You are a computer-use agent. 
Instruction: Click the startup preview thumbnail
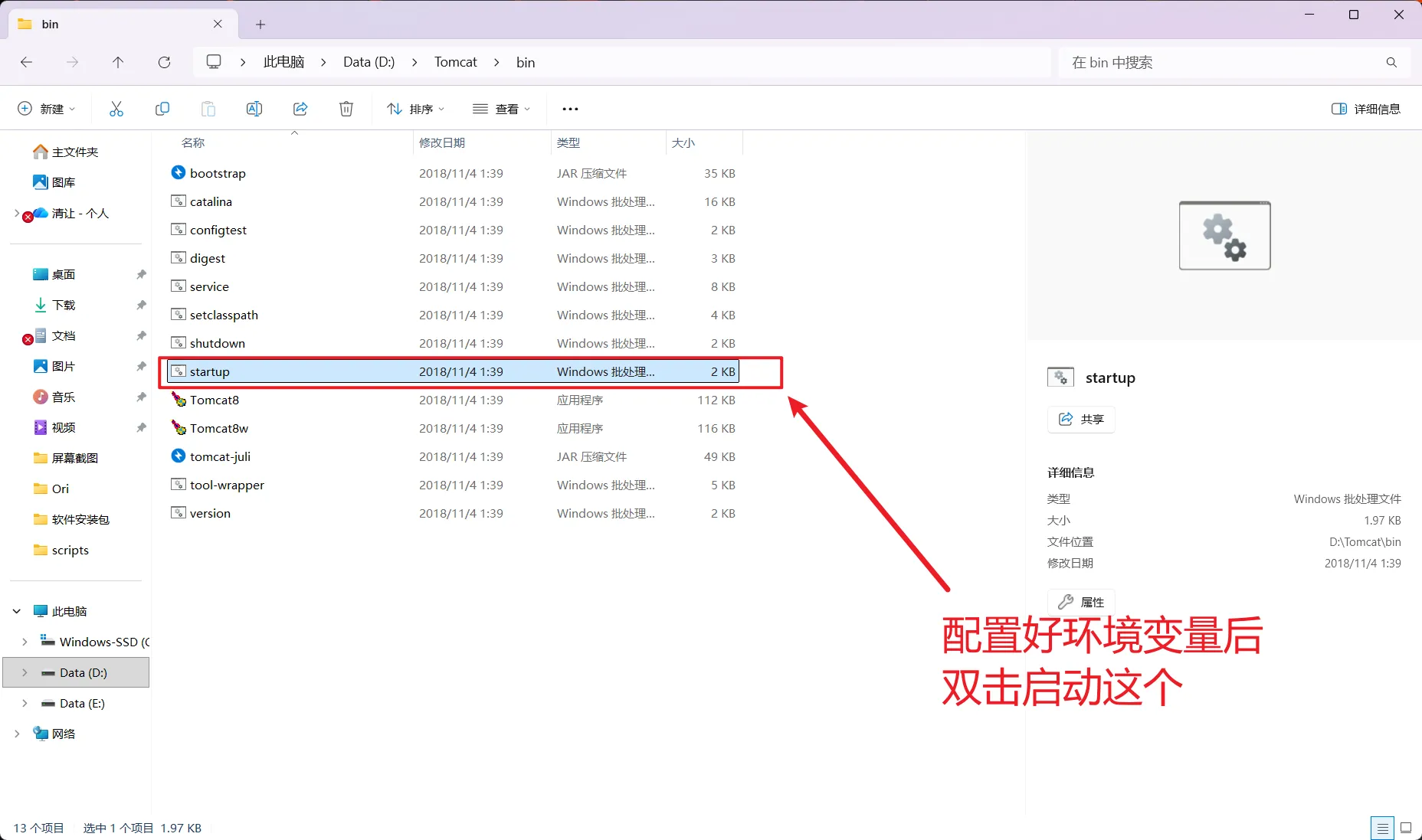pyautogui.click(x=1224, y=235)
